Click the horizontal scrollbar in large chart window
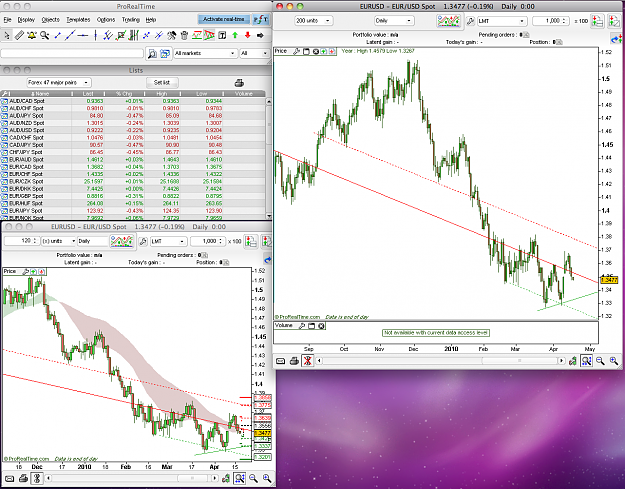 (440, 361)
